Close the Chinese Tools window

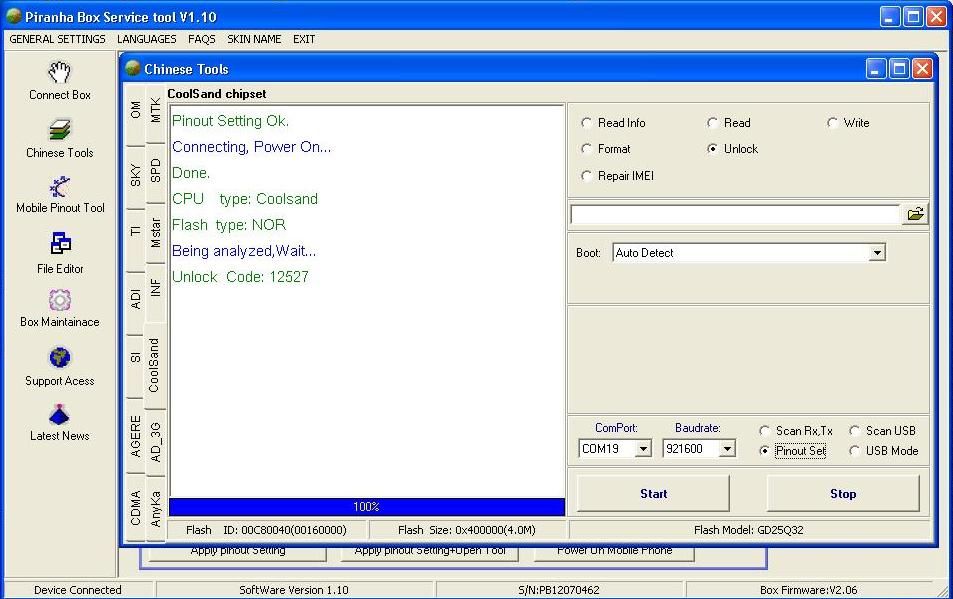point(922,69)
